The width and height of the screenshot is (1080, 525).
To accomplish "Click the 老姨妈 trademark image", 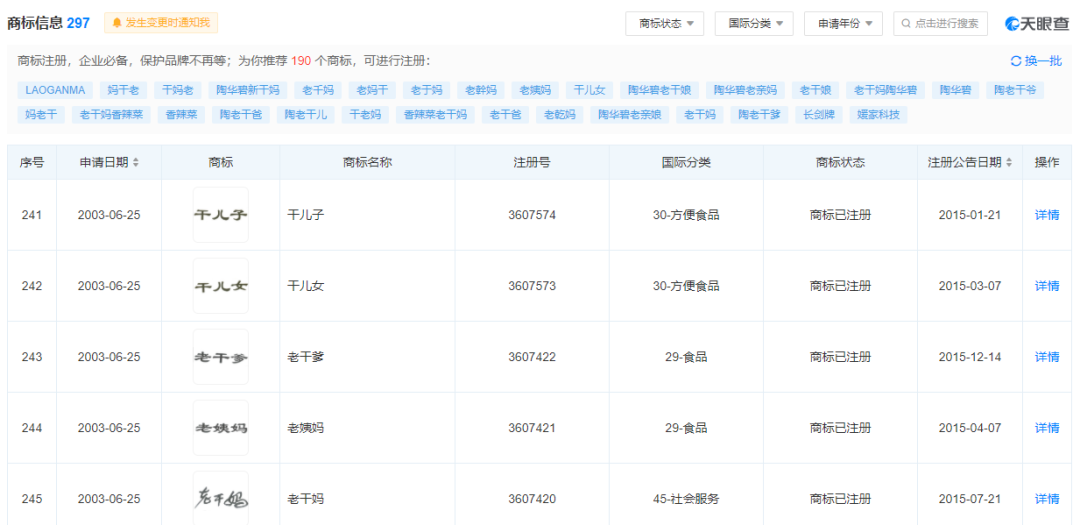I will 220,428.
